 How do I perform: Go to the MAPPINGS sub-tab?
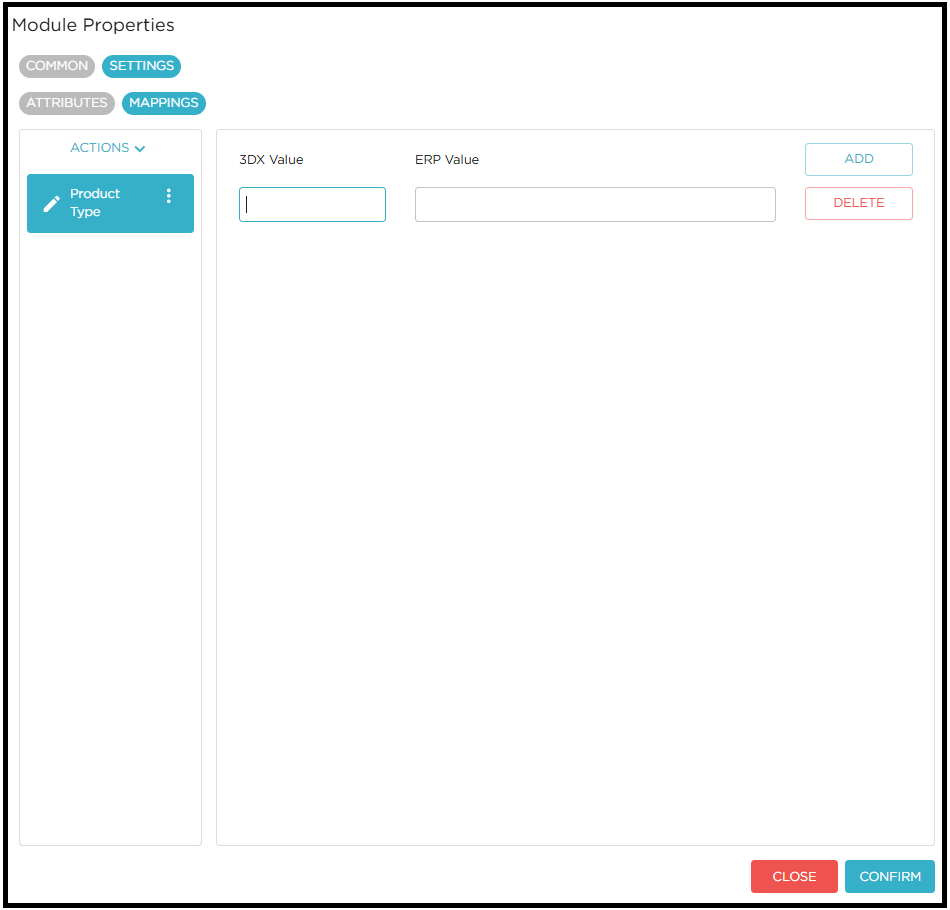164,103
